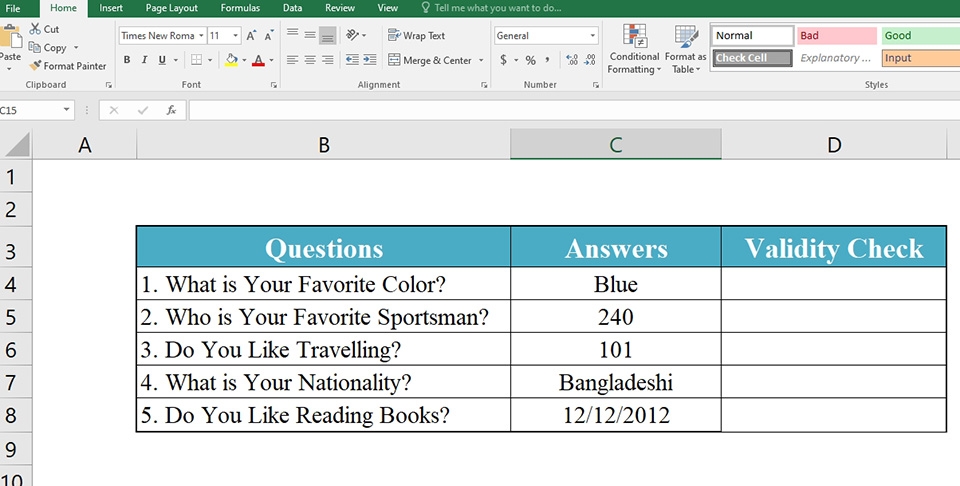Open Format as Table gallery
Screen dimensions: 960x486
(x=686, y=50)
